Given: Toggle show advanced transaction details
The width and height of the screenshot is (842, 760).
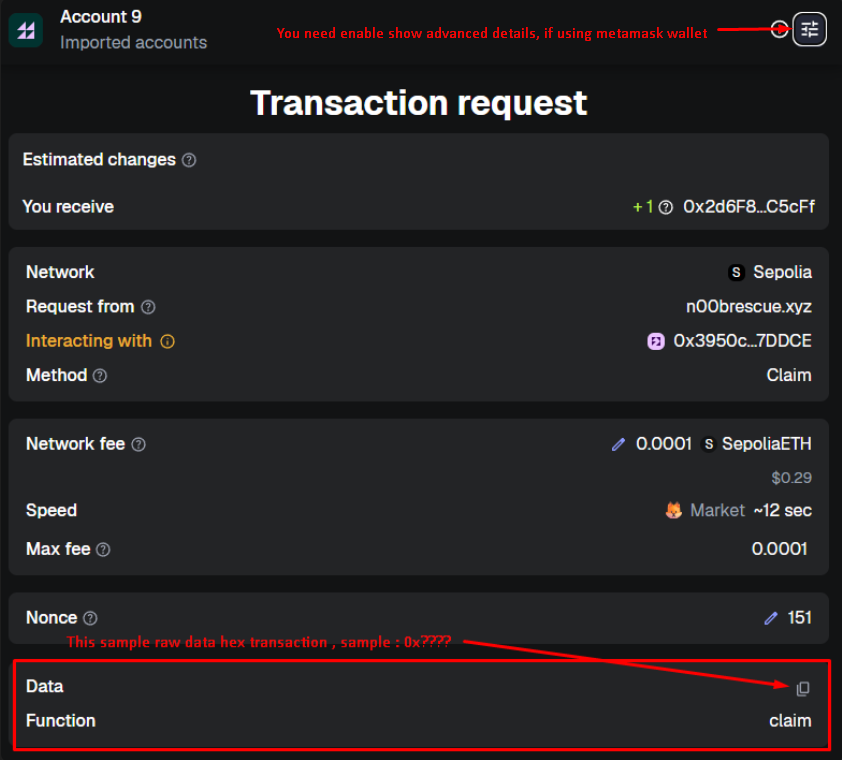Looking at the screenshot, I should click(809, 29).
